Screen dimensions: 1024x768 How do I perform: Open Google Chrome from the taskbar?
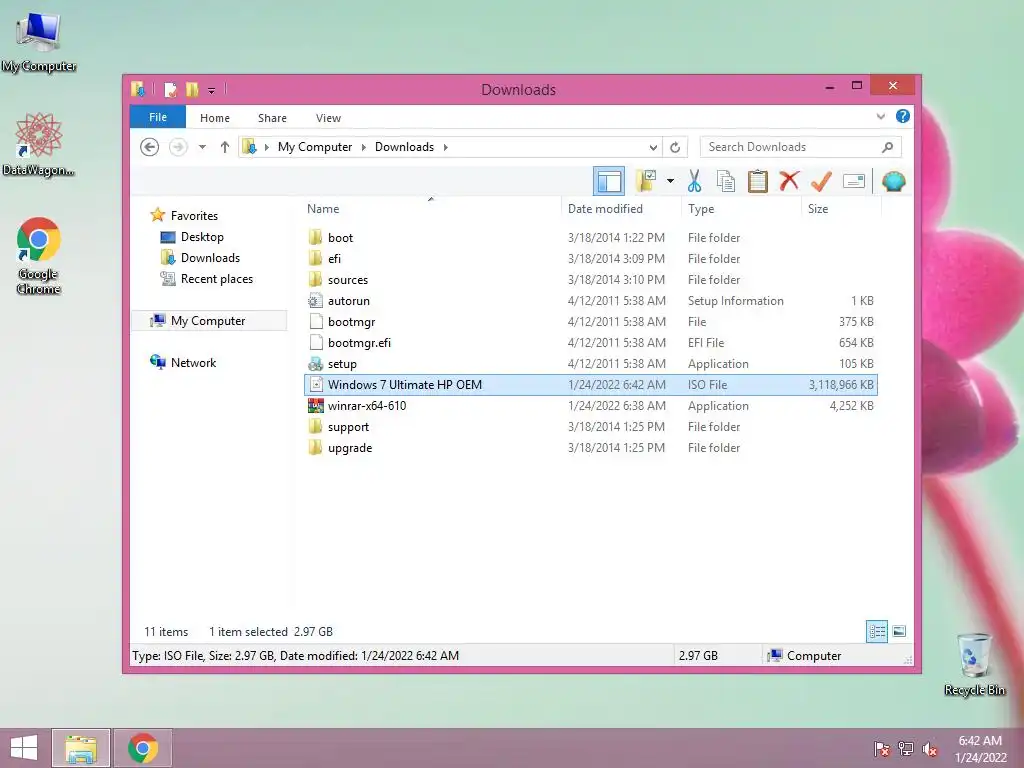pyautogui.click(x=143, y=748)
